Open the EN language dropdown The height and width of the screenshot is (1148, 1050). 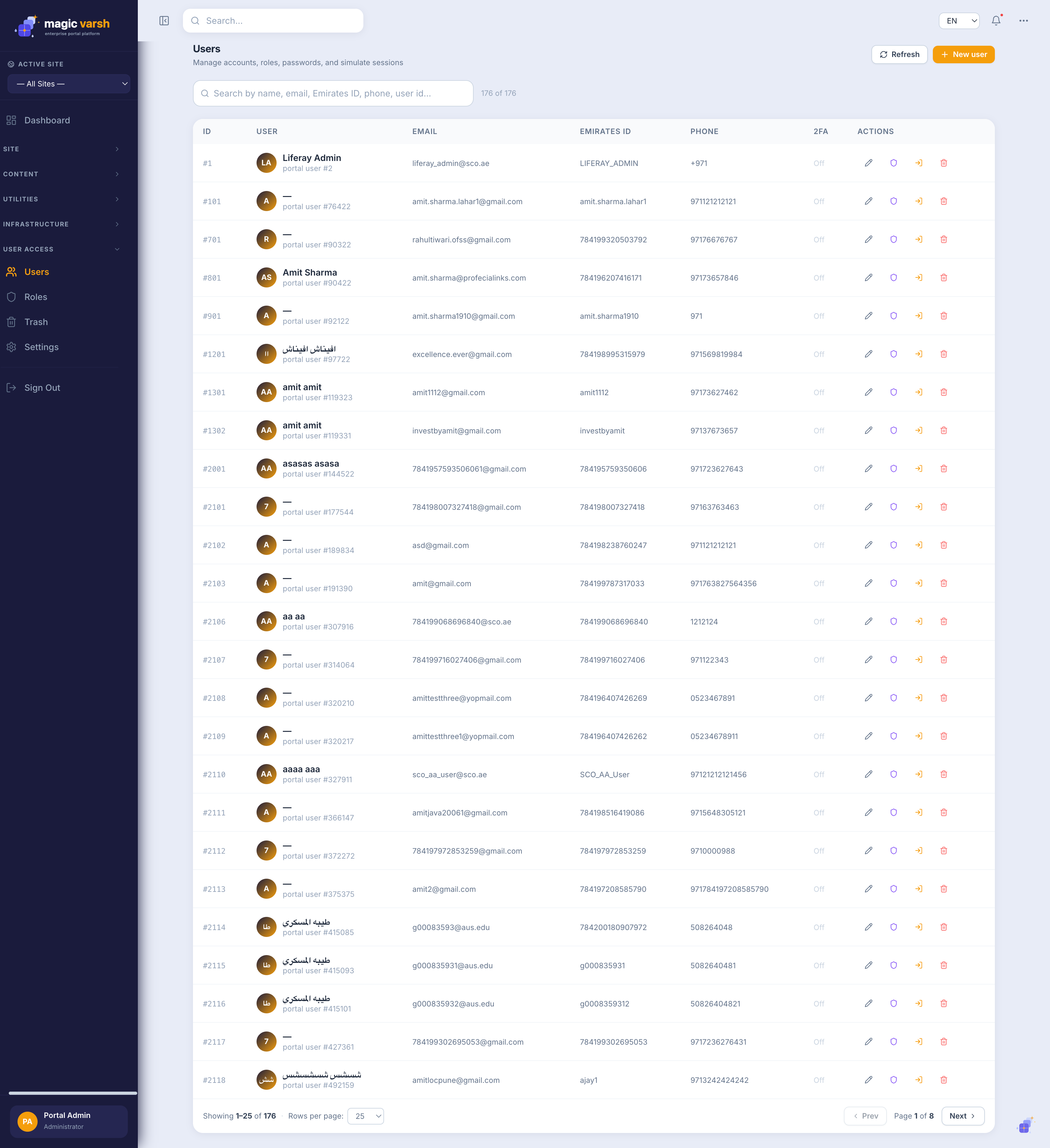[x=959, y=20]
